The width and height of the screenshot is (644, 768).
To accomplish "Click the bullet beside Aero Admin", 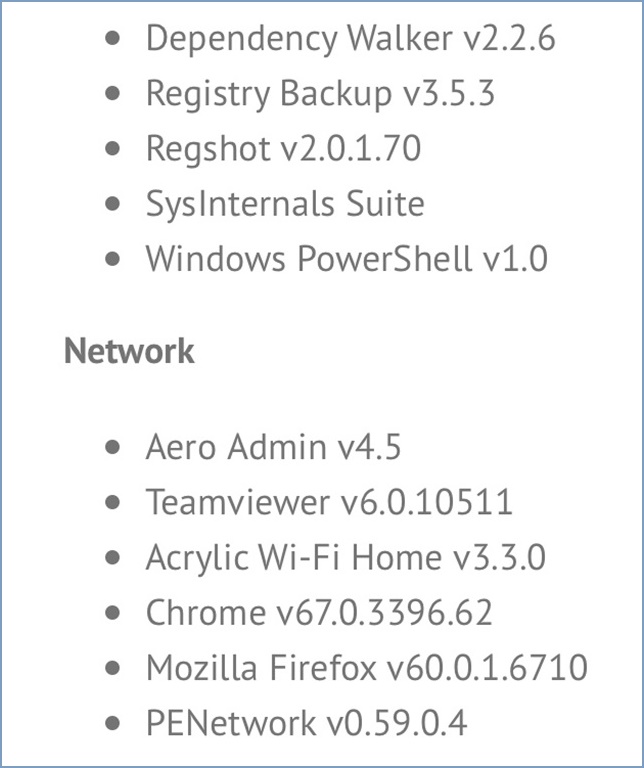I will [x=113, y=447].
